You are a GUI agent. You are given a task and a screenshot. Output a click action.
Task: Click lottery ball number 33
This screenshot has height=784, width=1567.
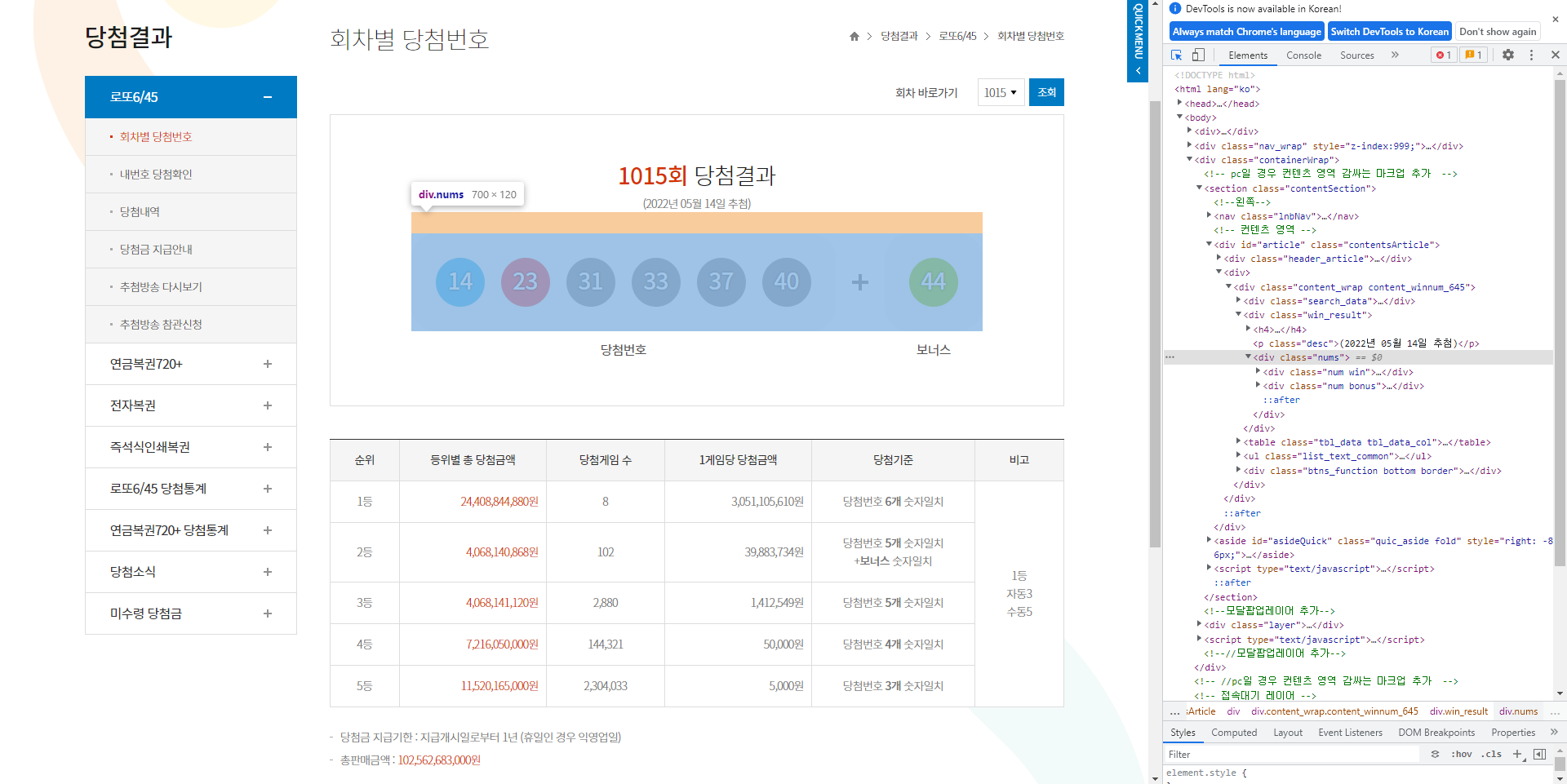click(x=656, y=282)
